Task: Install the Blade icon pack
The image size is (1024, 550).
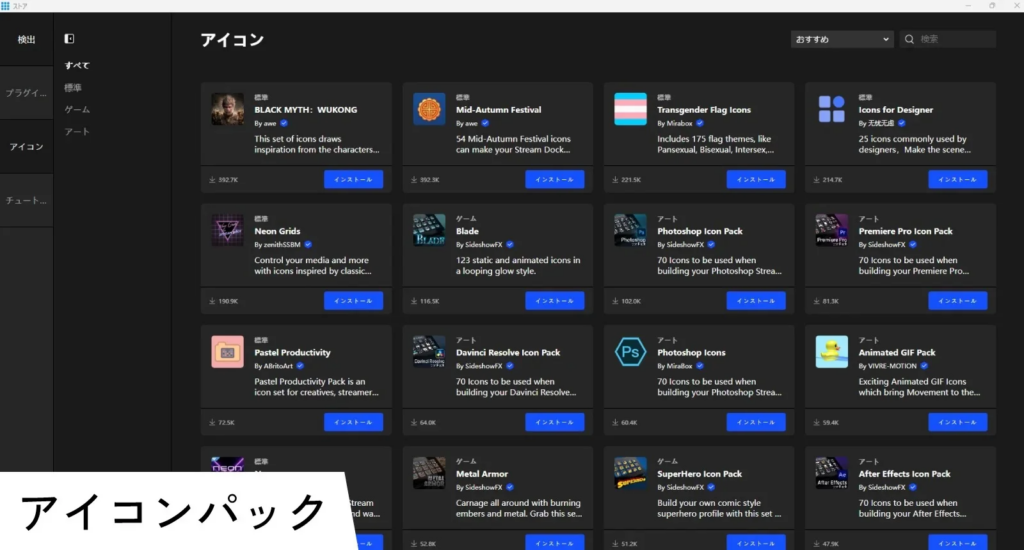Action: click(554, 300)
